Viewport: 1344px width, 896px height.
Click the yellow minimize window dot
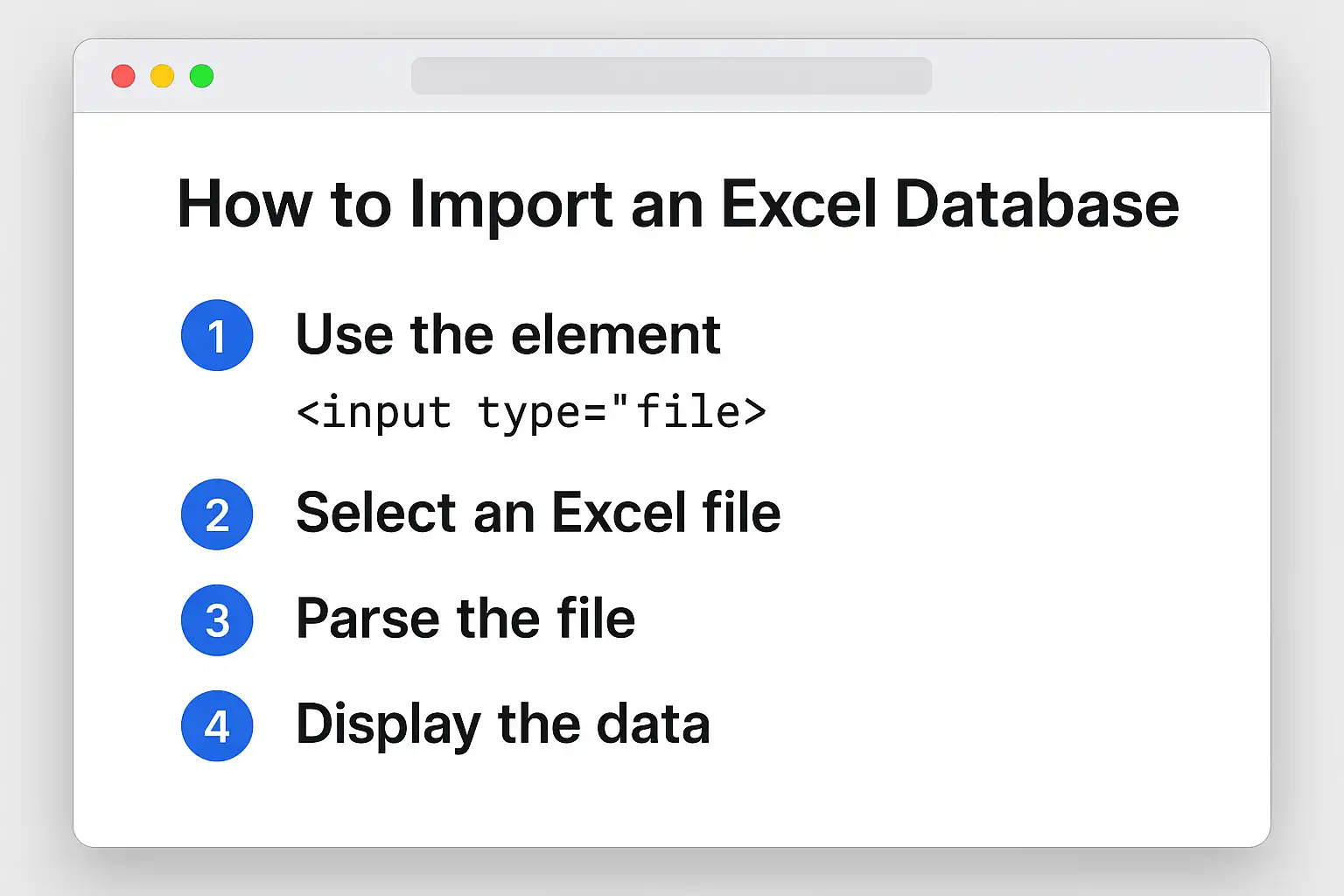point(163,76)
